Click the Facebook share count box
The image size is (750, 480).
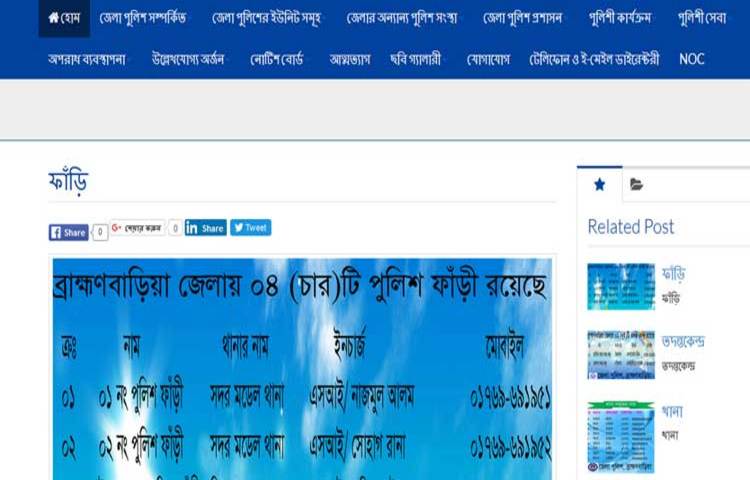click(100, 232)
